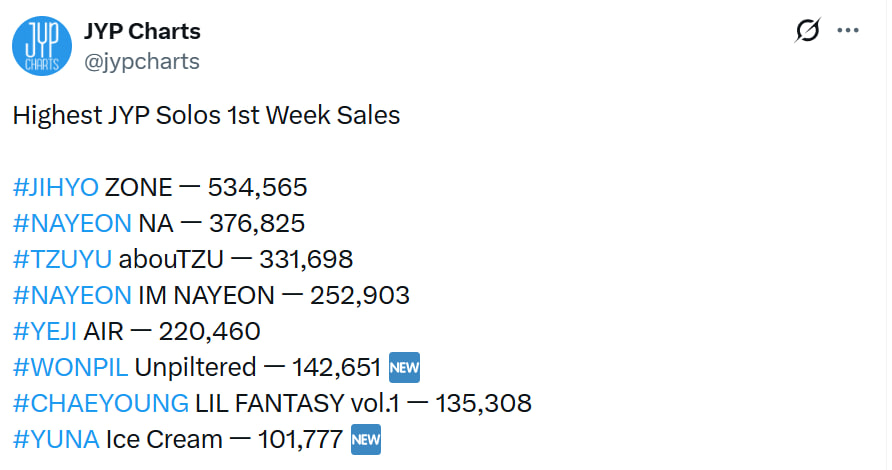
Task: Open the #JIHYO hashtag
Action: click(55, 187)
